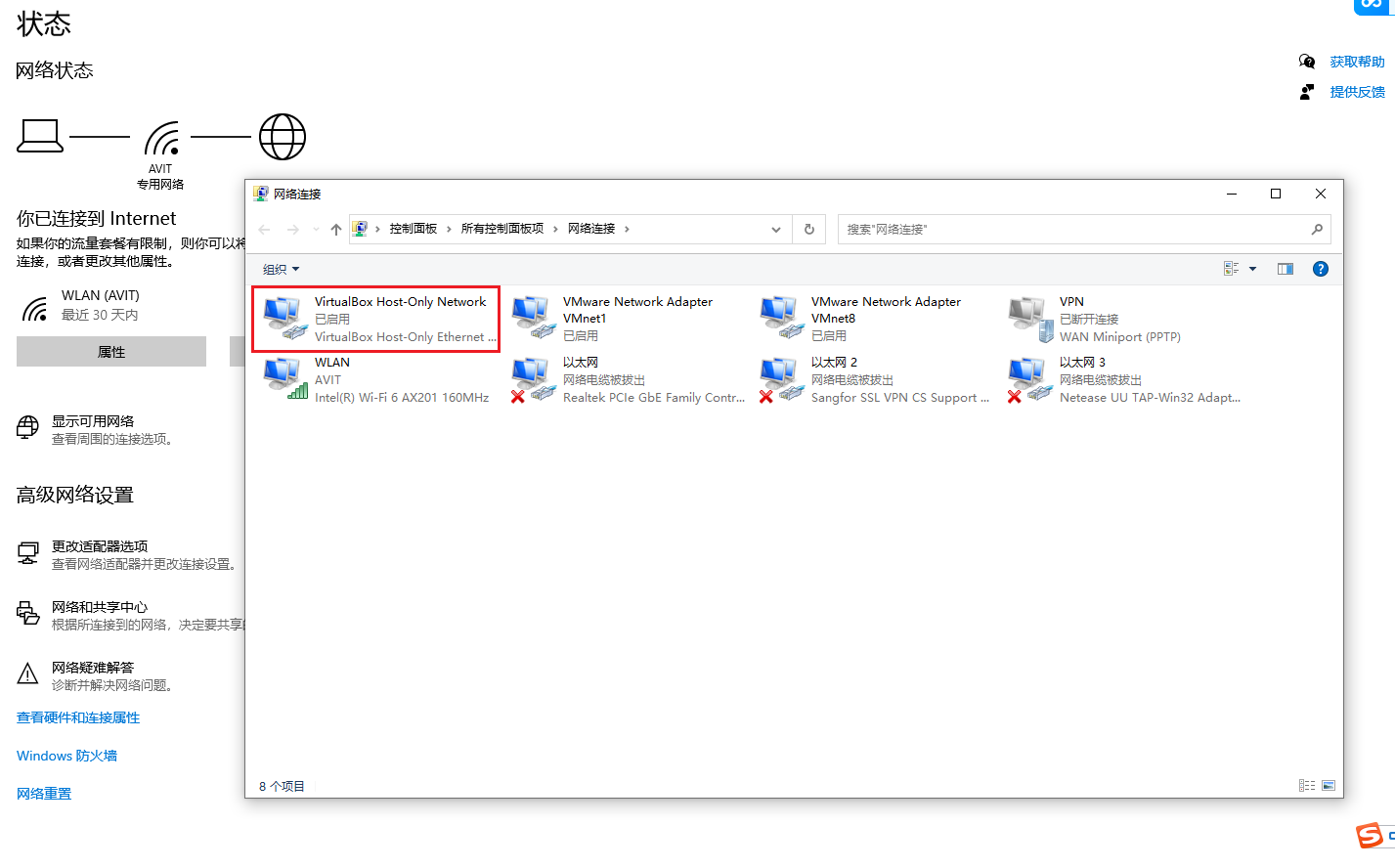This screenshot has height=868, width=1395.
Task: Expand the chevron after 控制面板 breadcrumb
Action: pyautogui.click(x=450, y=229)
